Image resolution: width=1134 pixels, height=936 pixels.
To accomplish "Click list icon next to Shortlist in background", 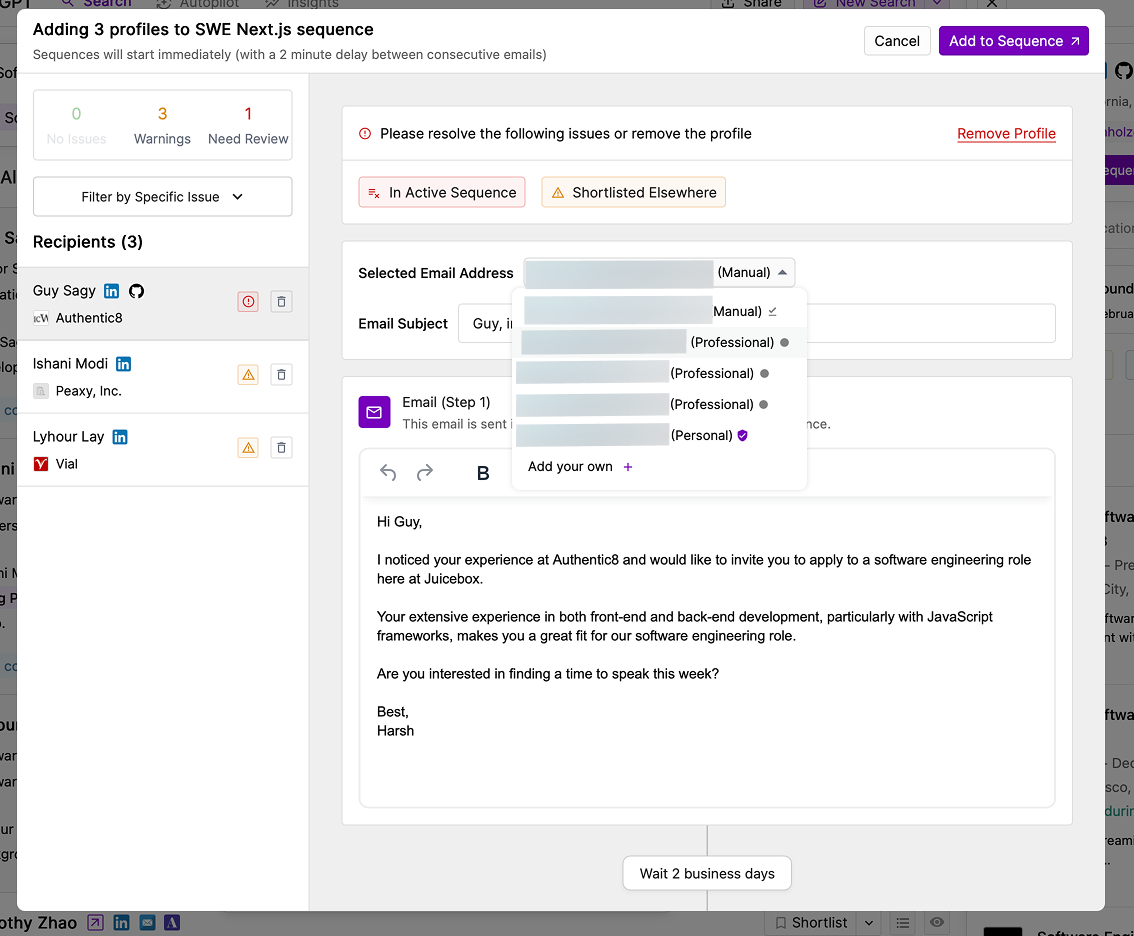I will tap(903, 922).
